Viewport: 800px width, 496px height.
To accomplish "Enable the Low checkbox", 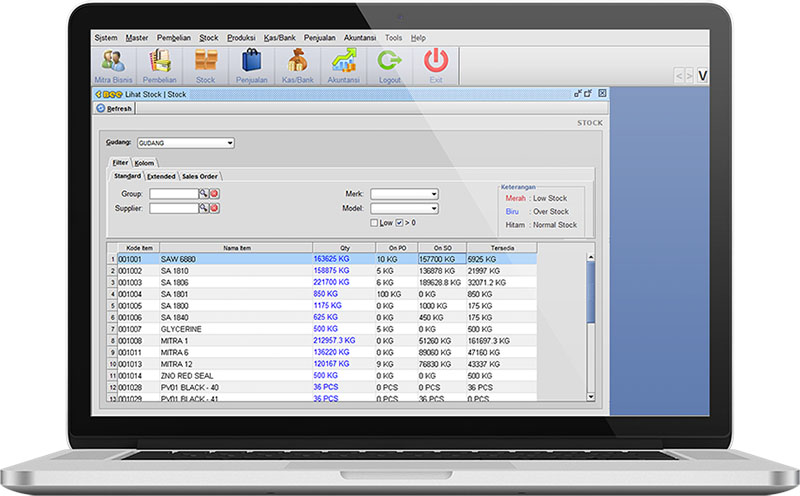I will 374,223.
